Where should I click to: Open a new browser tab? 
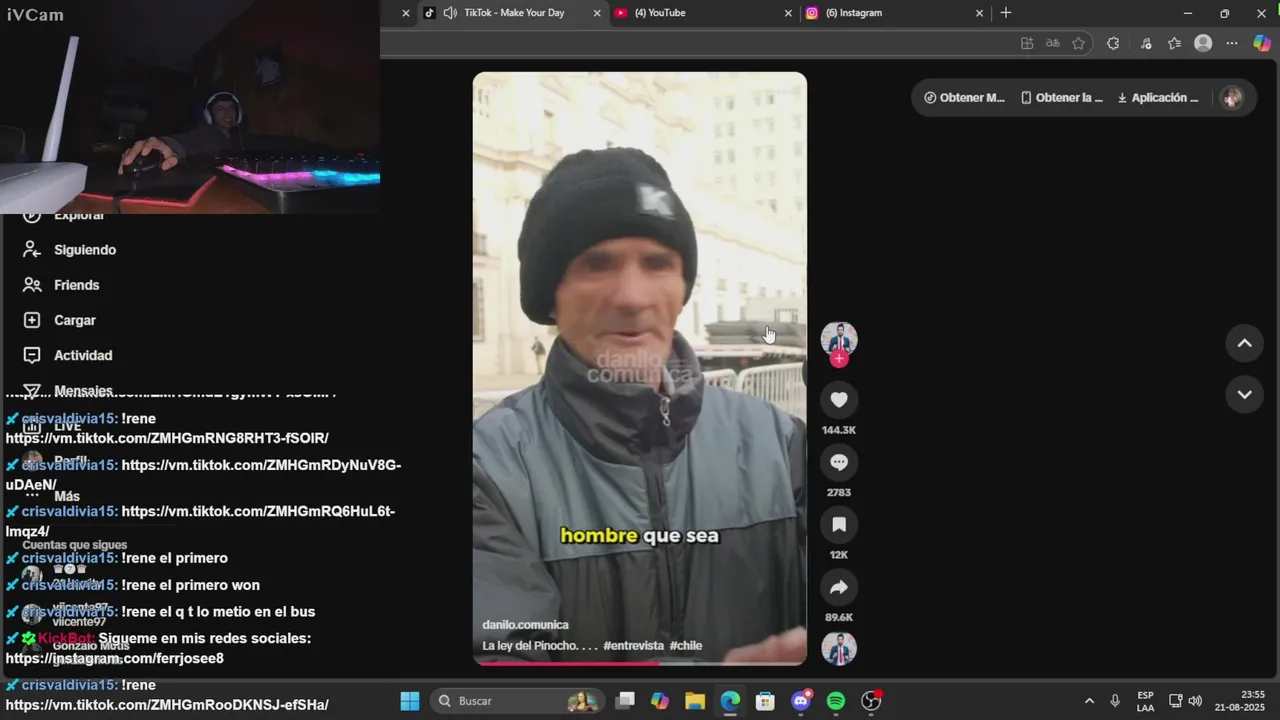pyautogui.click(x=1006, y=13)
